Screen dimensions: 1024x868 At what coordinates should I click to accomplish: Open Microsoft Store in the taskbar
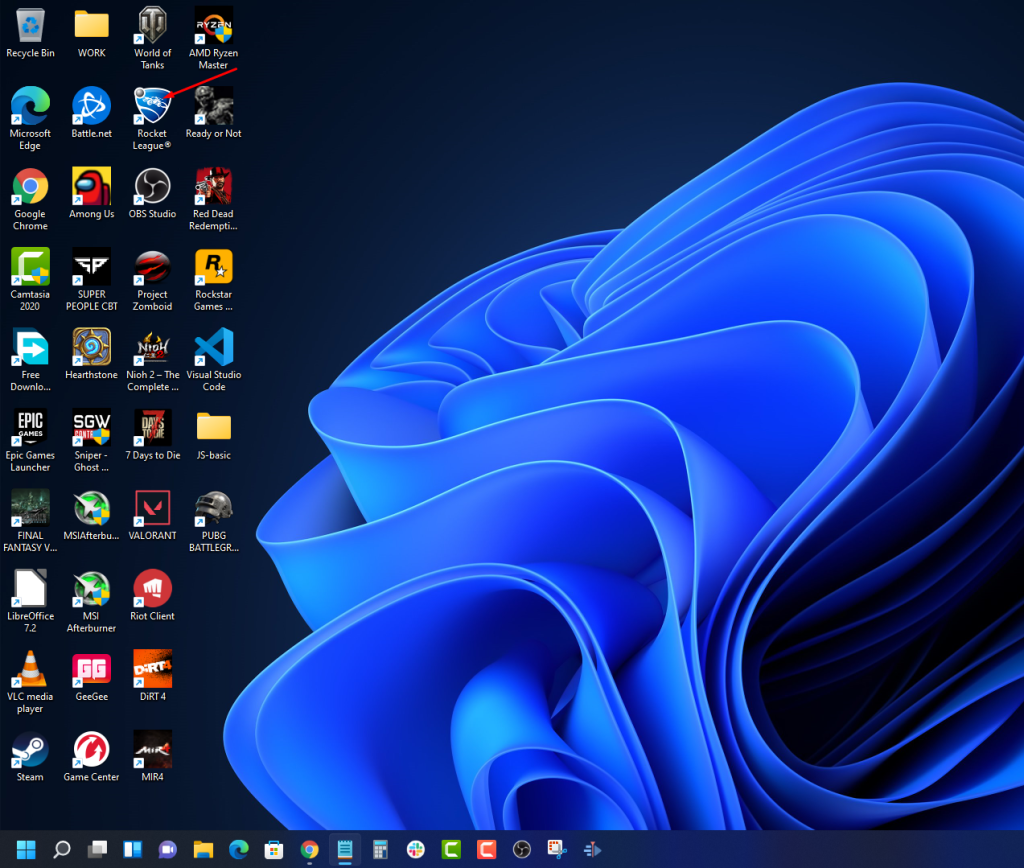tap(274, 850)
